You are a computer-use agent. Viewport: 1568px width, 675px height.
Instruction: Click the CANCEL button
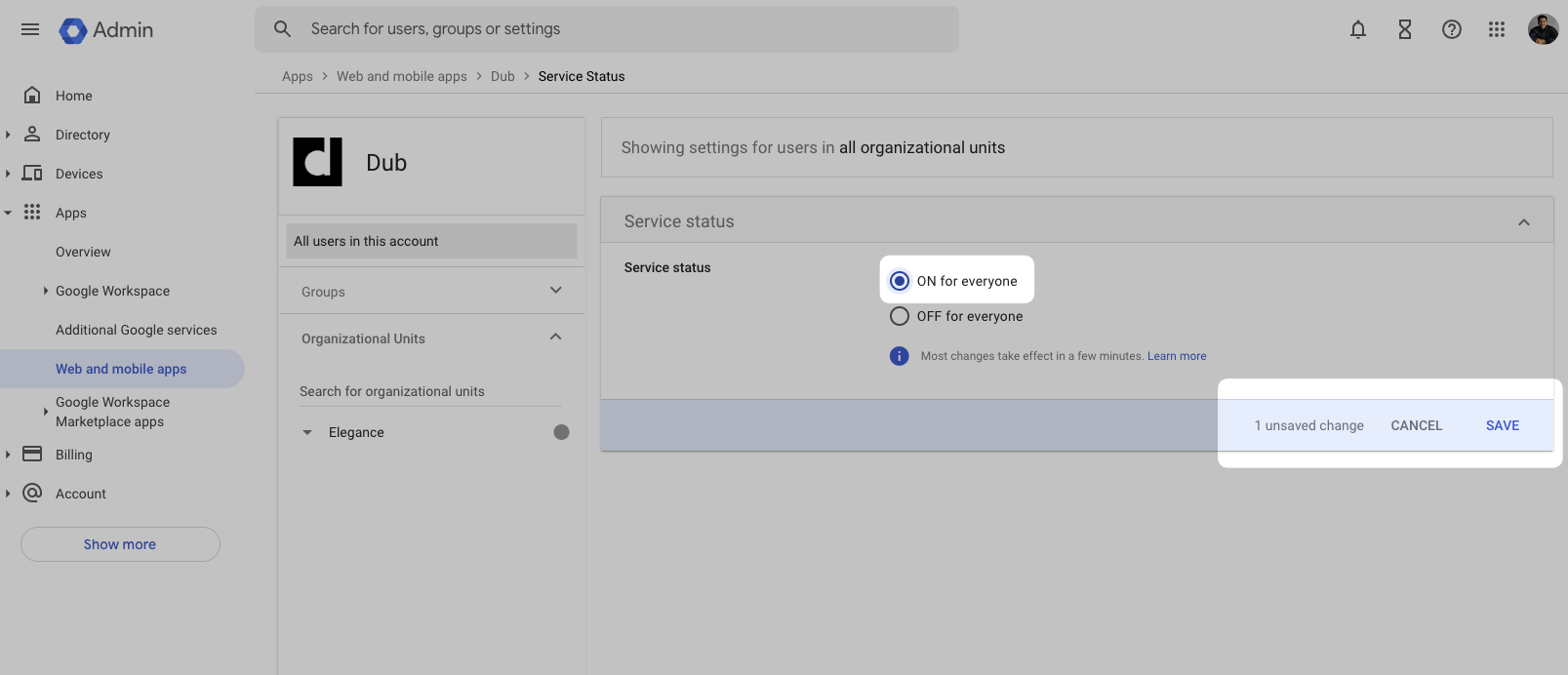1417,425
